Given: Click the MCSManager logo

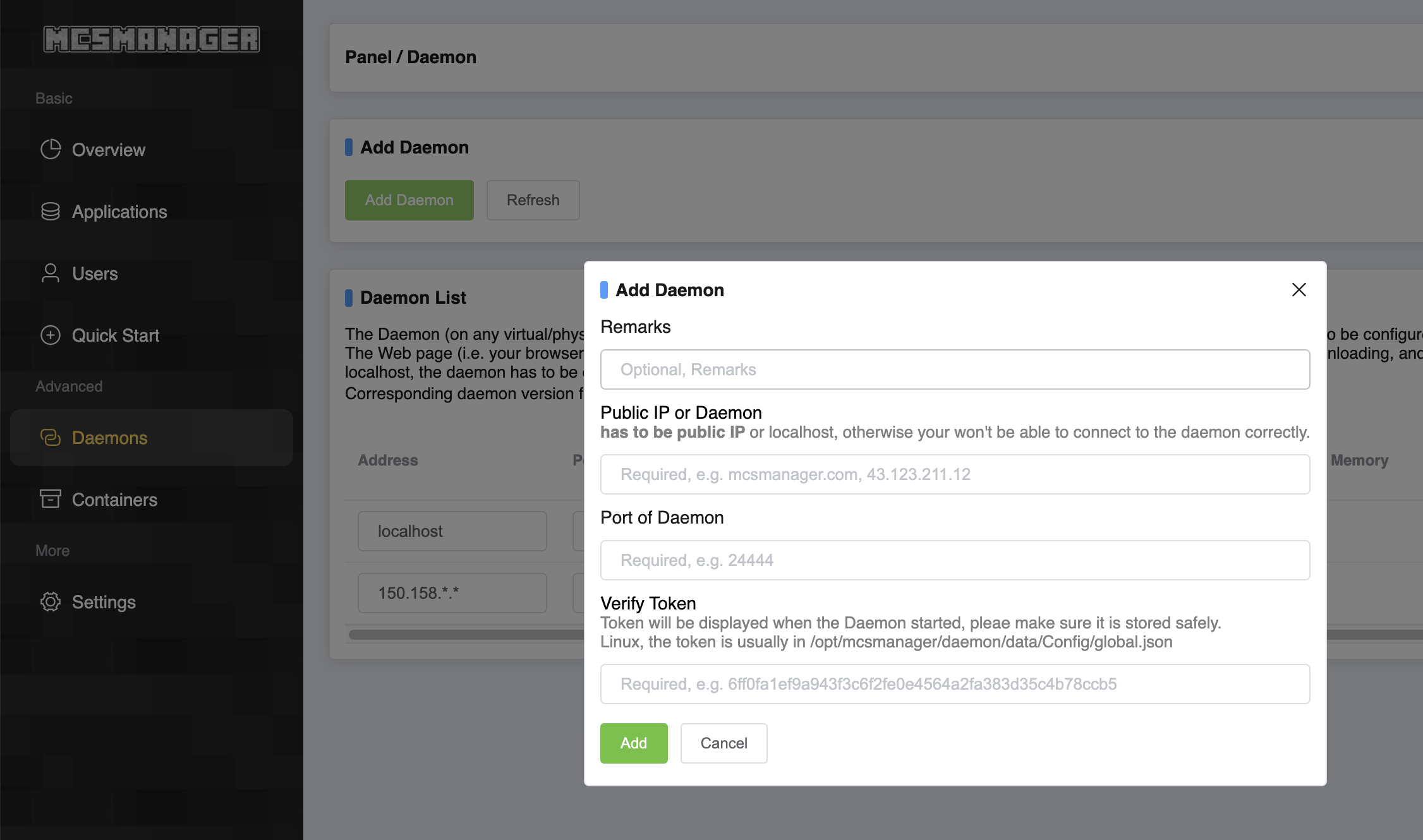Looking at the screenshot, I should (x=151, y=39).
